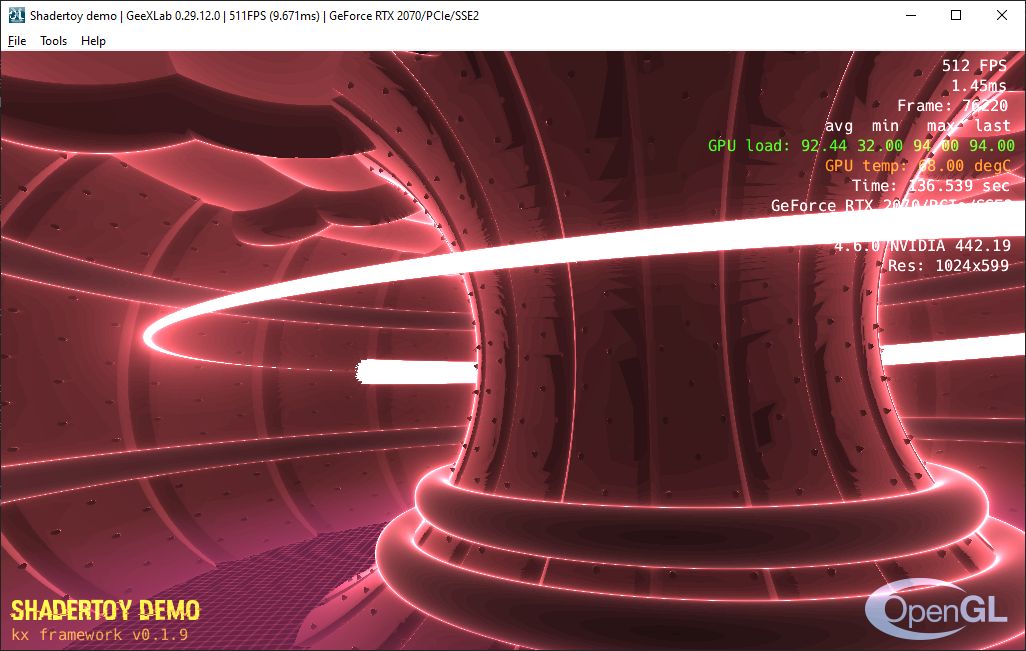Click the 'Res: 1024x599' resolution text
This screenshot has height=651, width=1026.
click(x=948, y=266)
